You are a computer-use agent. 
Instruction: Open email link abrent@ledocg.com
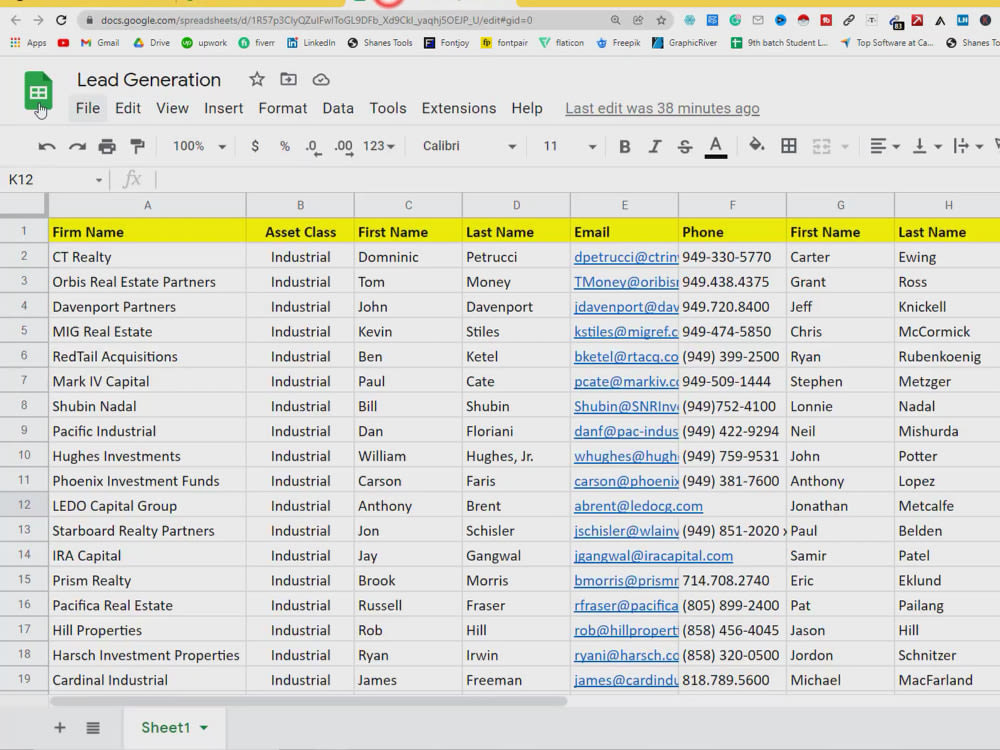click(x=638, y=506)
